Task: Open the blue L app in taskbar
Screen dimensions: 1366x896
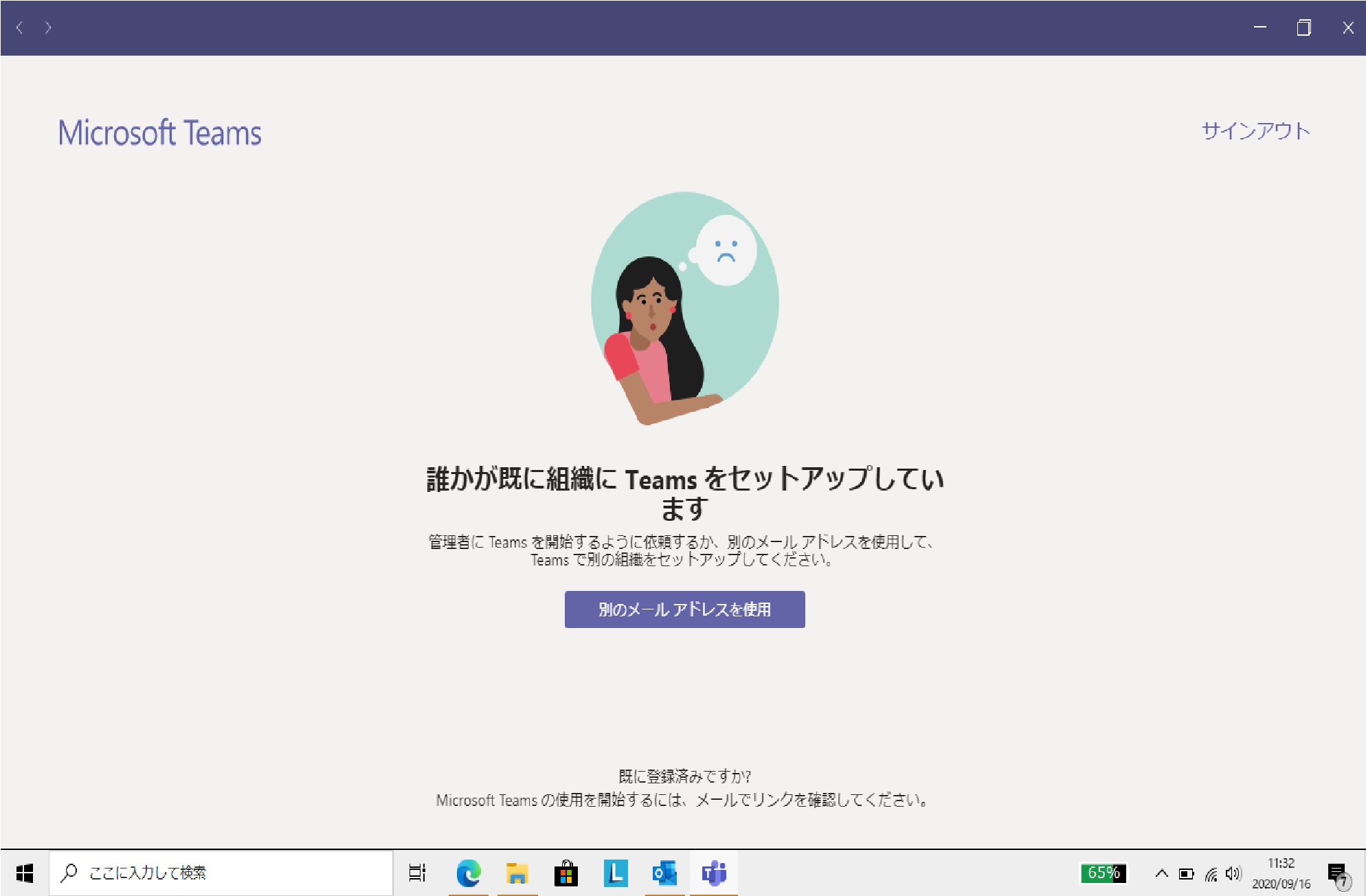Action: [x=616, y=873]
